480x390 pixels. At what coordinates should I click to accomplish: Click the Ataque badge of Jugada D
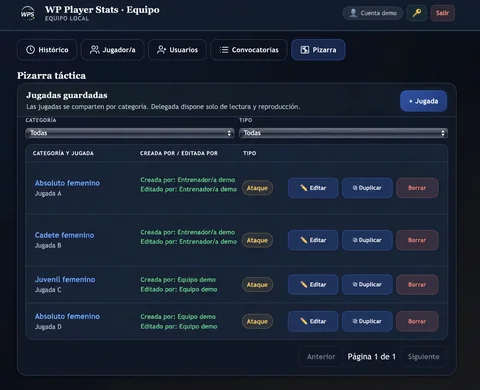tap(257, 321)
